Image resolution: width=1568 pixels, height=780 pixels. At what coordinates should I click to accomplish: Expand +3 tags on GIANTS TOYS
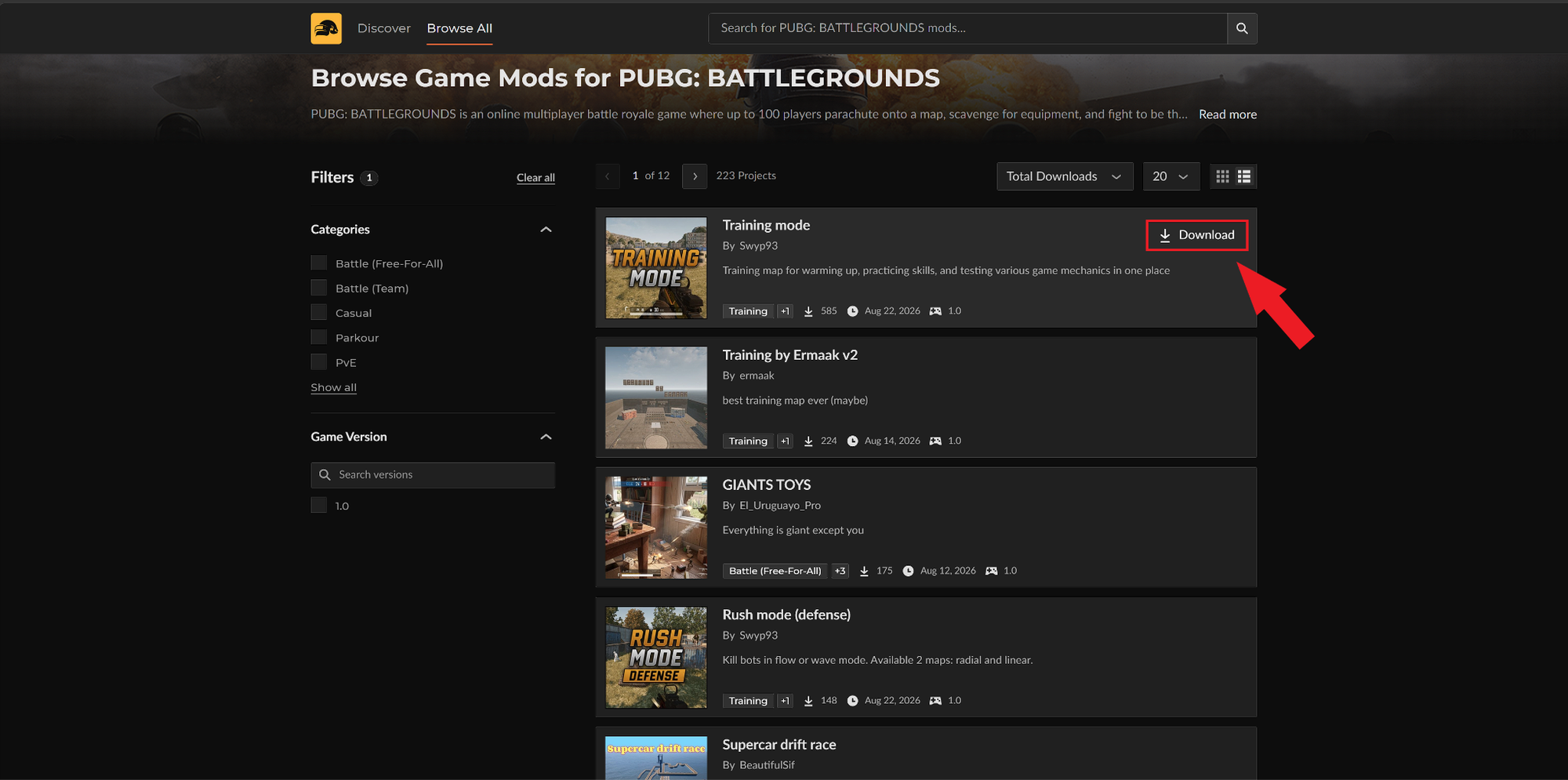[840, 571]
